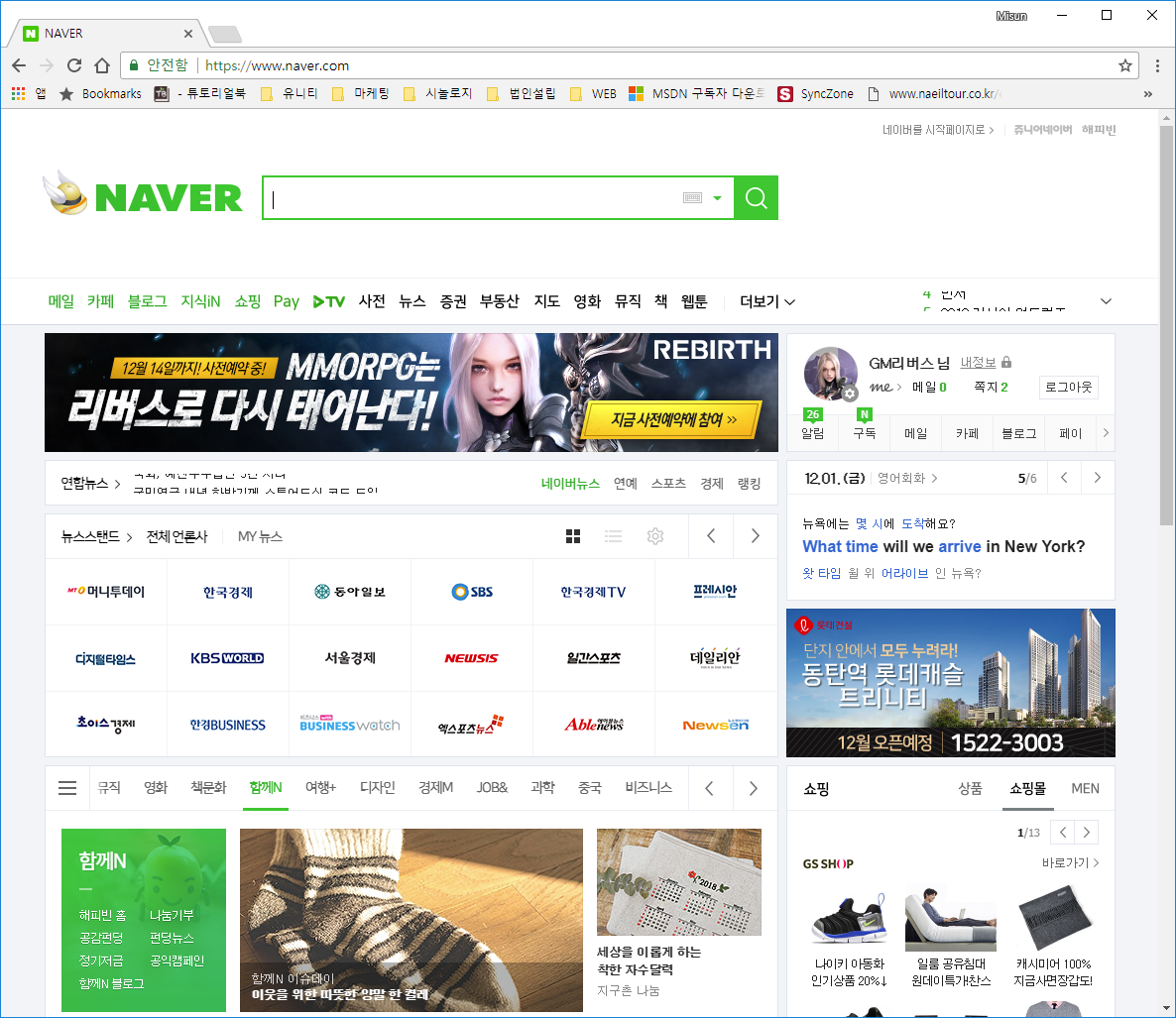The width and height of the screenshot is (1176, 1018).
Task: Click the MMORPG Rebirth banner ad
Action: 411,393
